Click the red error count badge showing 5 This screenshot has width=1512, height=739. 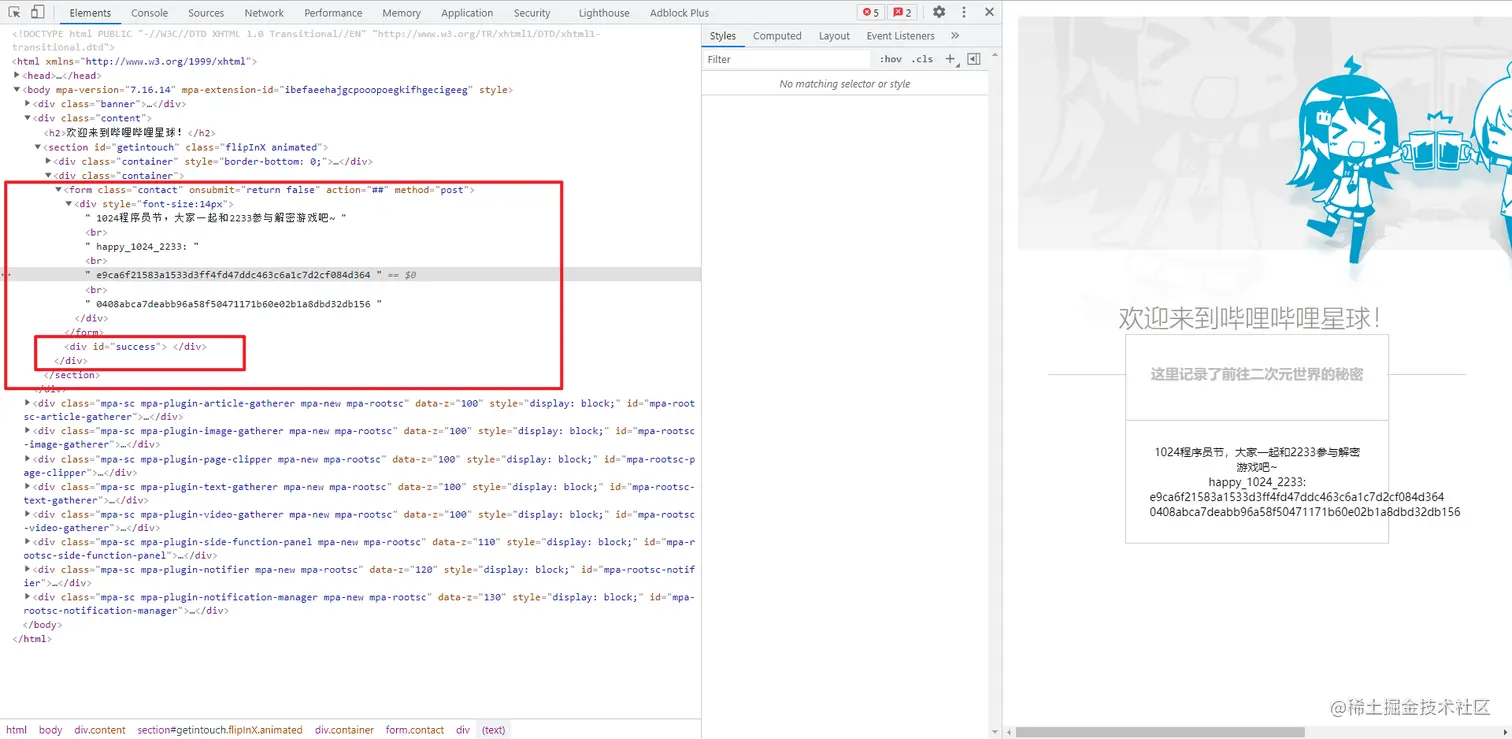click(x=870, y=13)
